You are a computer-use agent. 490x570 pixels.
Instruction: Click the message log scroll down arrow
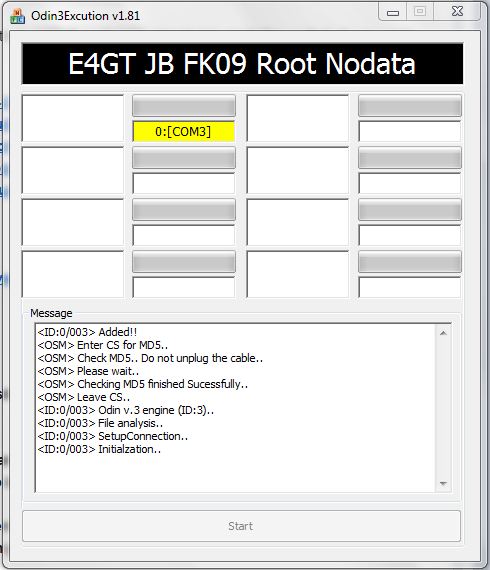point(443,483)
